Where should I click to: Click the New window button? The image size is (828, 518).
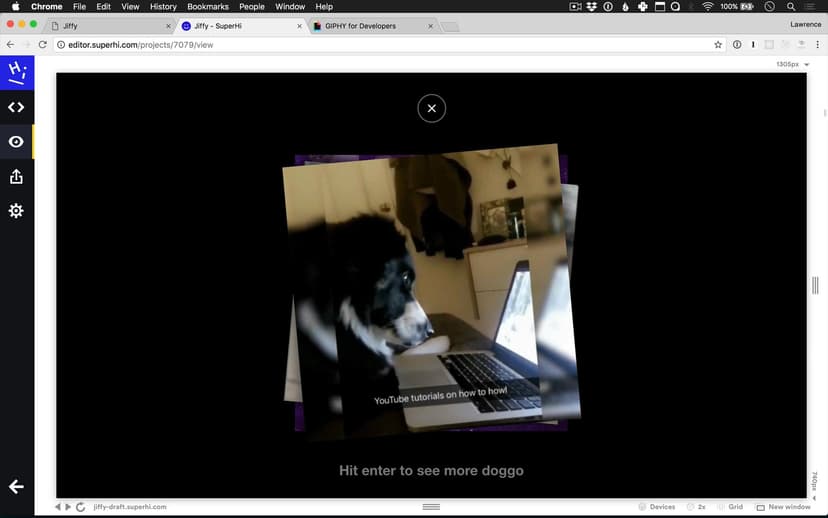(x=783, y=507)
